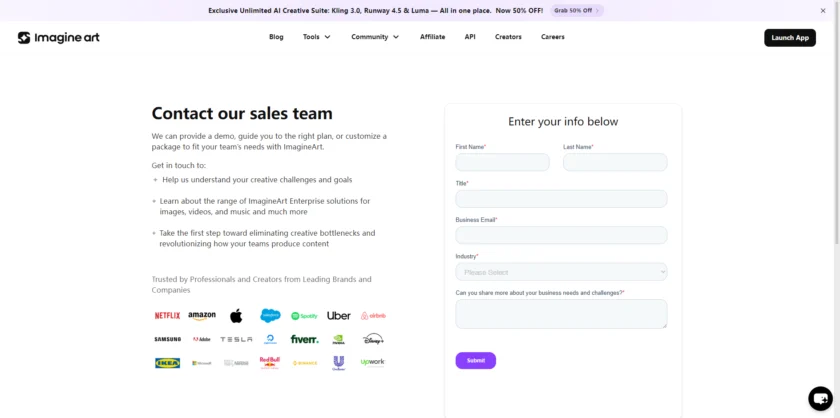
Task: Click the Imagine art logo
Action: (58, 37)
